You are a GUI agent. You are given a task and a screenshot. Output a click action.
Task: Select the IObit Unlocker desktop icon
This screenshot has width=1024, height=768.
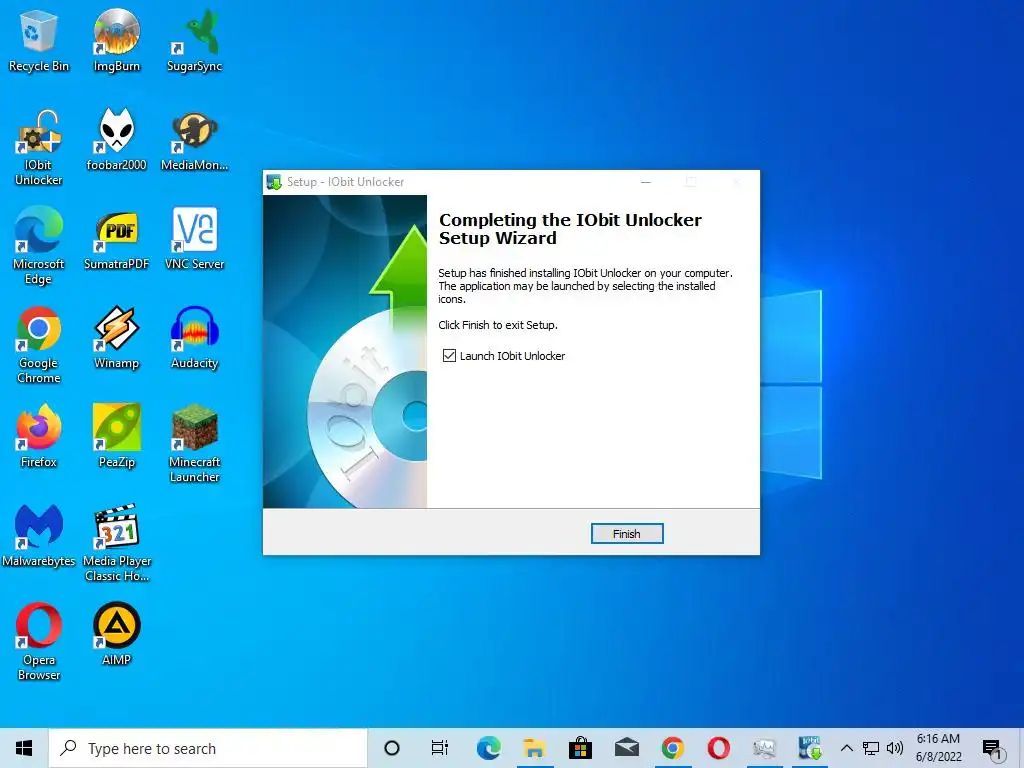click(x=39, y=148)
